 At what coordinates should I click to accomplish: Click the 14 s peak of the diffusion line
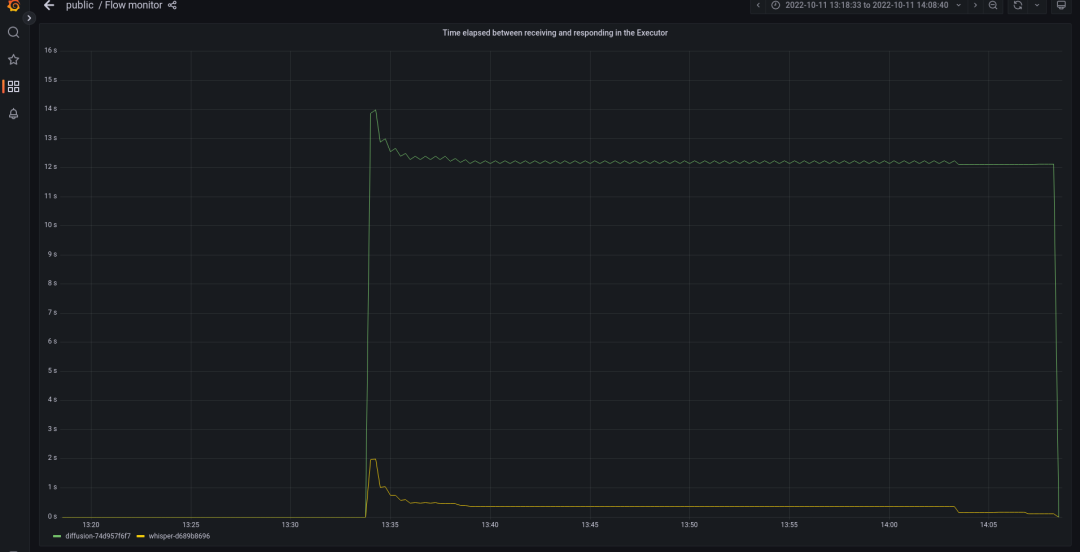pyautogui.click(x=375, y=110)
